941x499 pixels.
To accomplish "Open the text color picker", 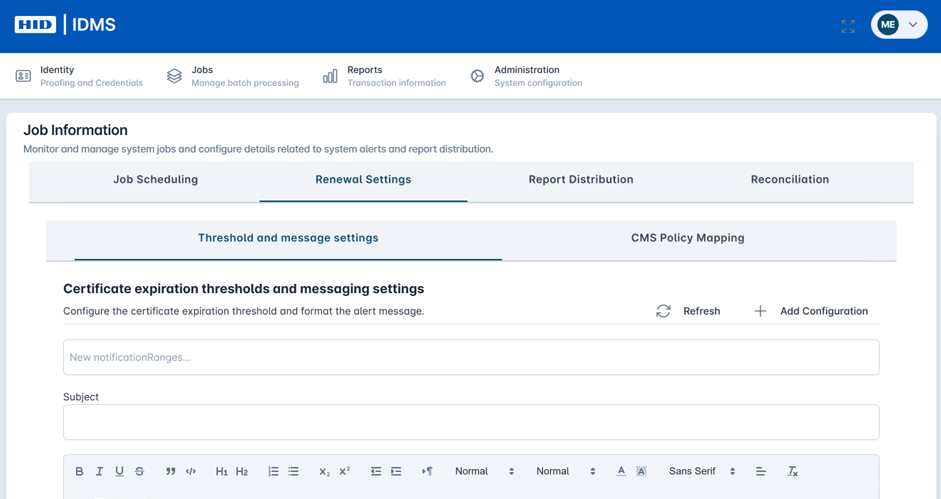I will pyautogui.click(x=621, y=471).
